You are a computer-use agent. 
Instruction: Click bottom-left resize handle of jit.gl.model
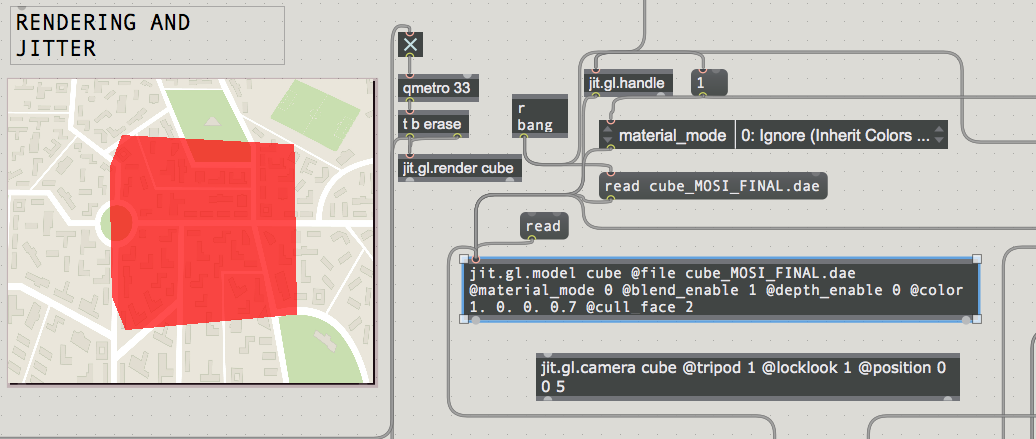point(463,319)
